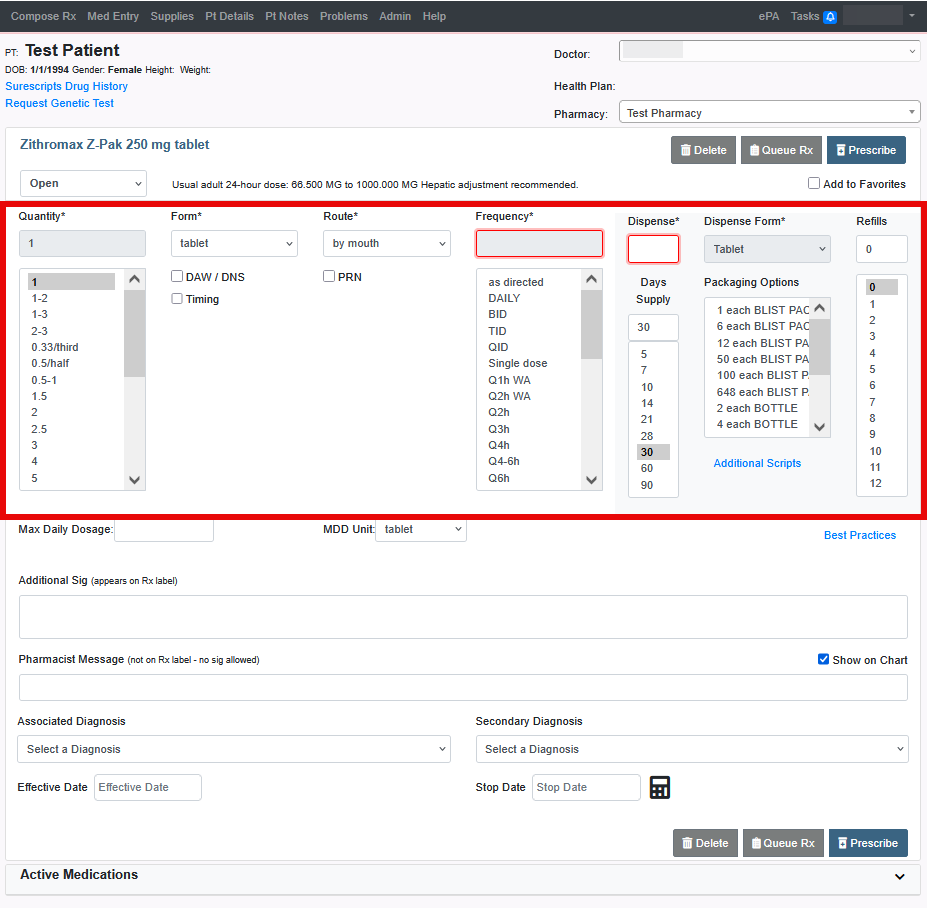Screen dimensions: 927x908
Task: Enable the DAW / DNS checkbox
Action: [x=176, y=276]
